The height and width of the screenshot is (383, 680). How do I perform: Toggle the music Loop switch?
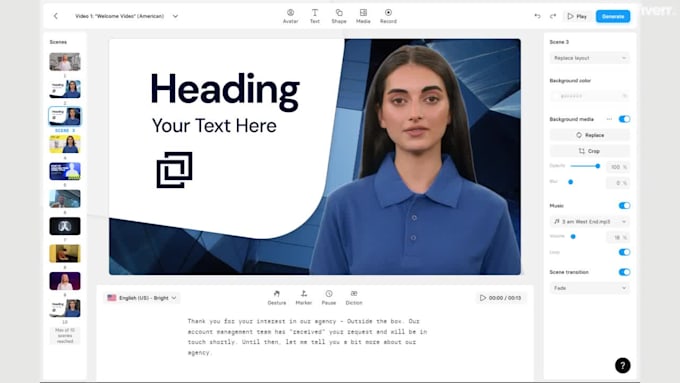click(x=624, y=252)
